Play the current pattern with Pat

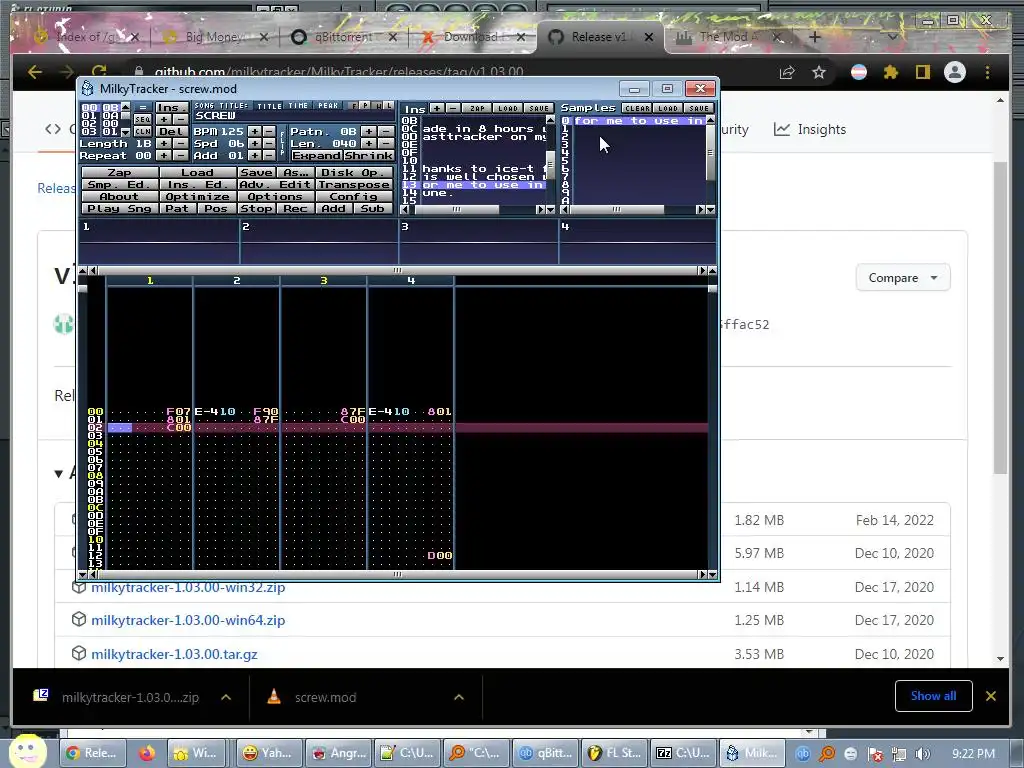[x=178, y=208]
